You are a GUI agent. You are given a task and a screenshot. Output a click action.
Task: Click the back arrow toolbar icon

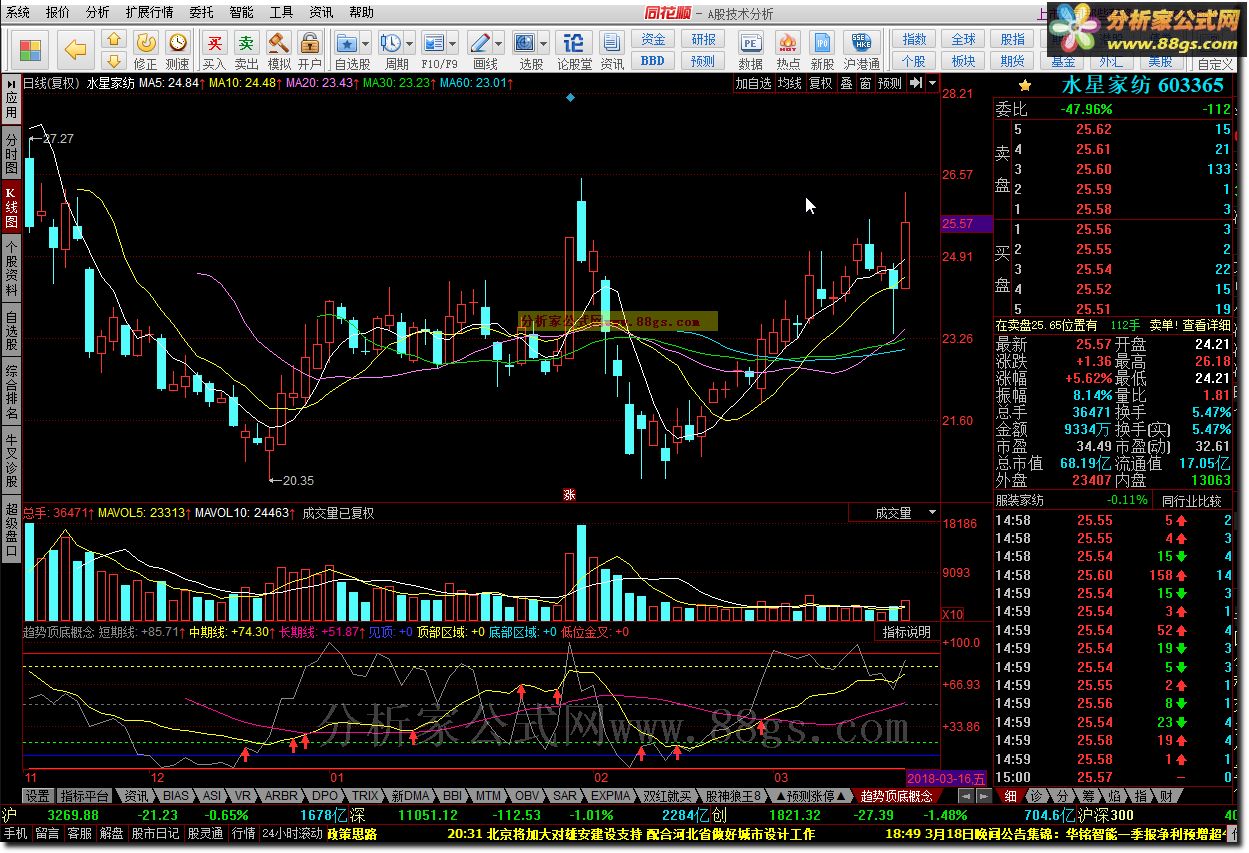click(76, 49)
